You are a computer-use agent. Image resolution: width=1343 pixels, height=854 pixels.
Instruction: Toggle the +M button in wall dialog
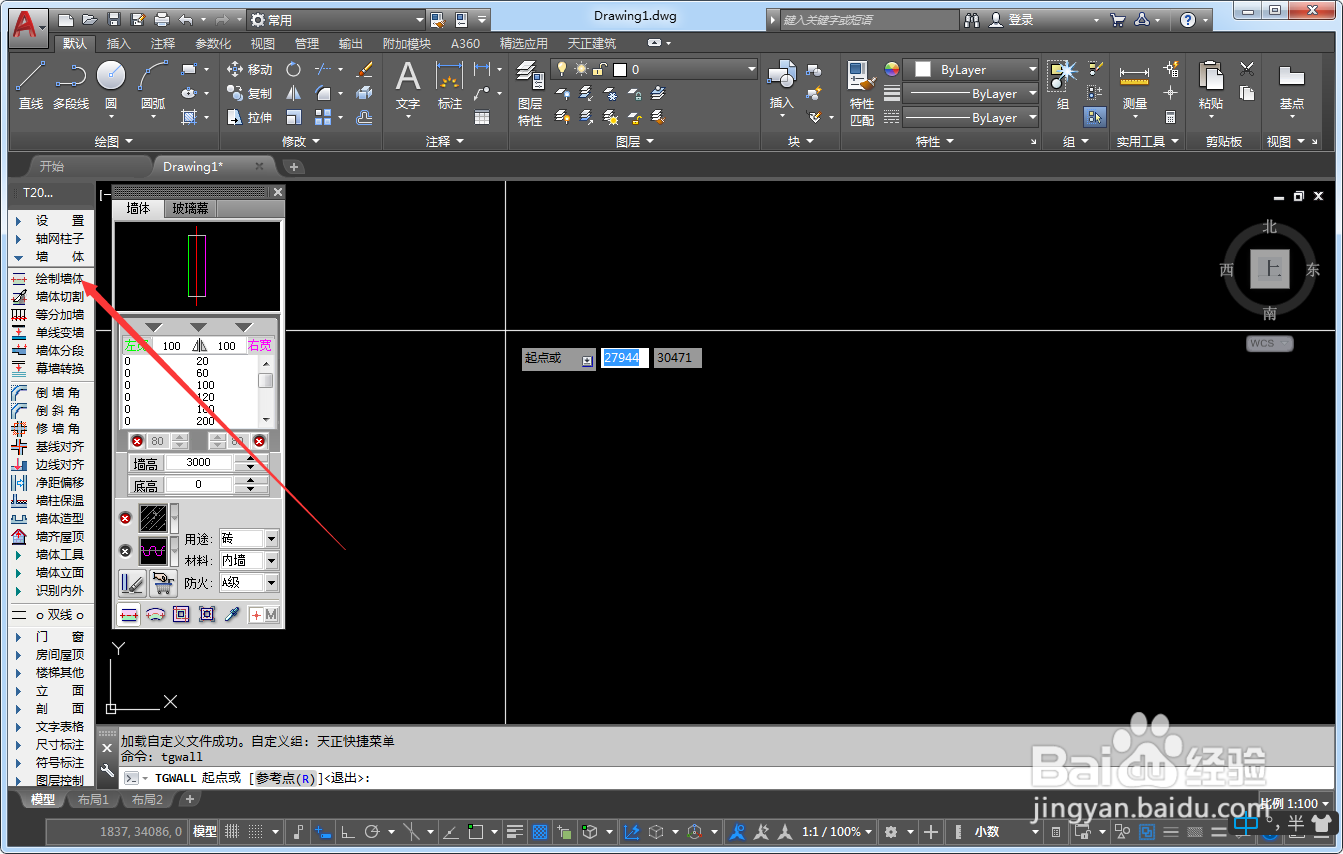[263, 614]
